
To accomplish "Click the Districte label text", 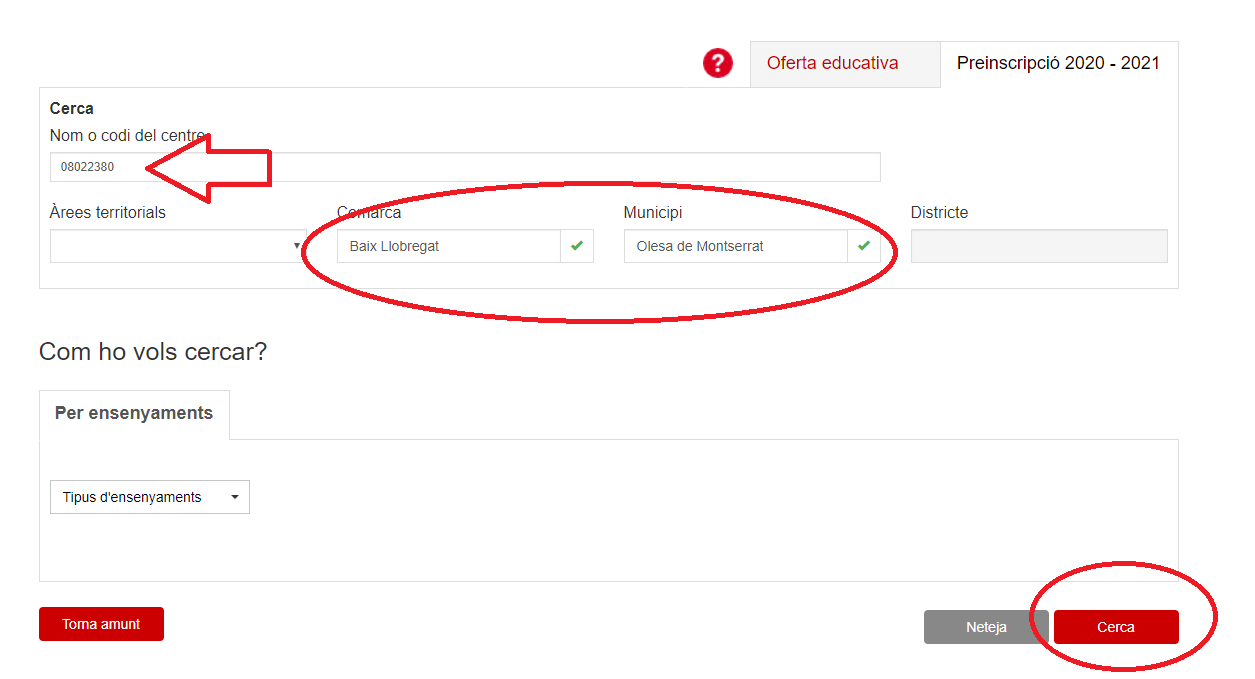I will (939, 213).
